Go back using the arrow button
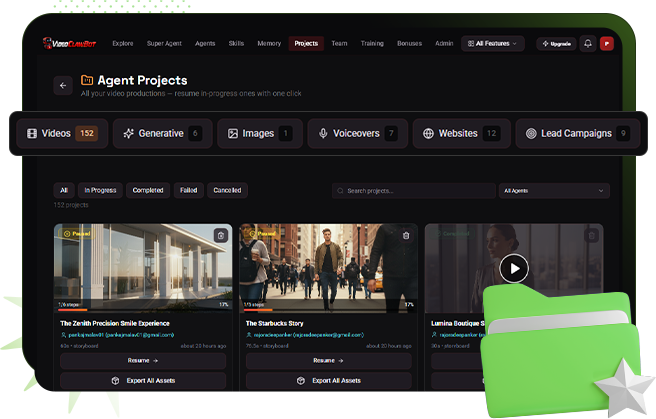Viewport: 656px width, 419px height. coord(63,85)
